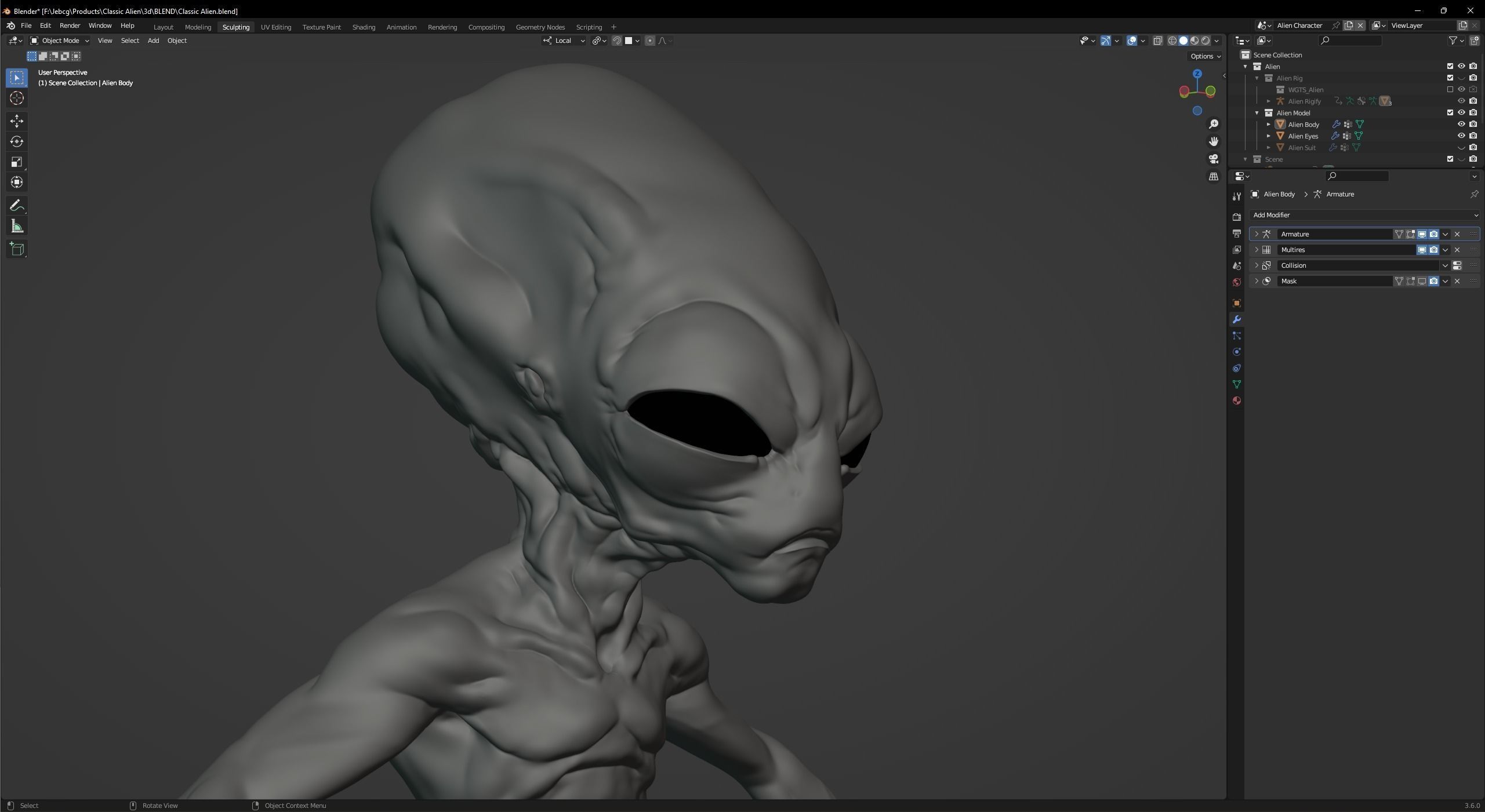This screenshot has width=1485, height=812.
Task: Open the Material properties tab
Action: pos(1236,400)
